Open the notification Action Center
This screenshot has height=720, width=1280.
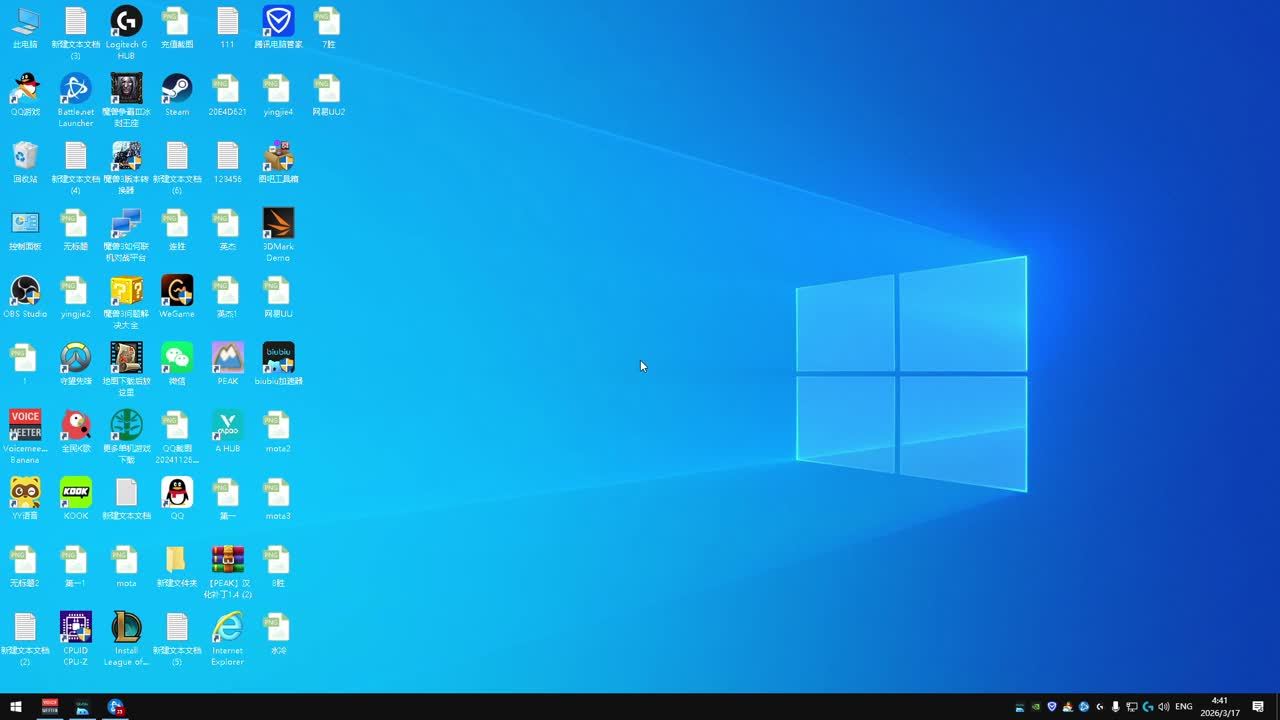1258,707
